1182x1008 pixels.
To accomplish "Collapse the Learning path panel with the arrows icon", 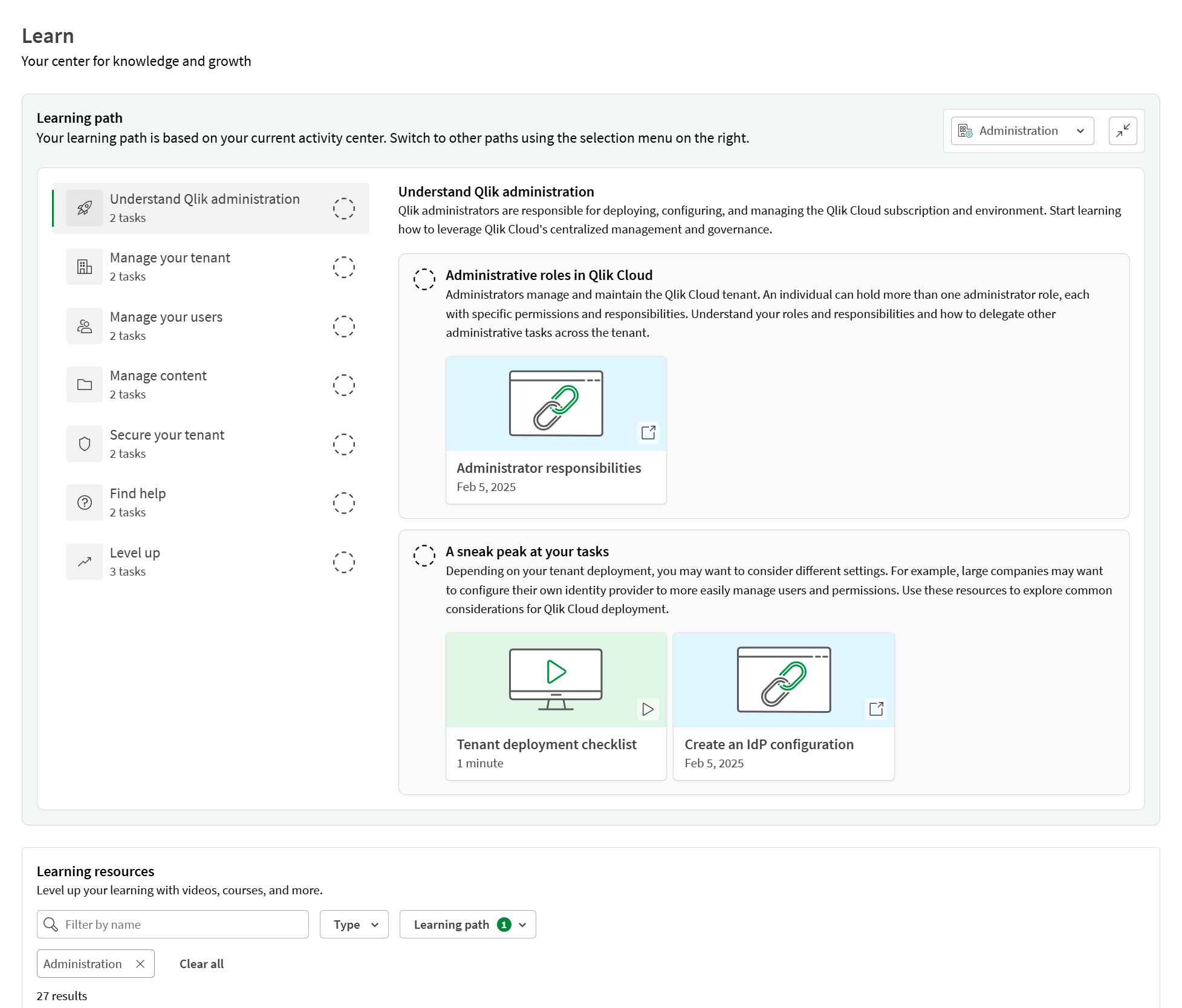I will pos(1123,131).
